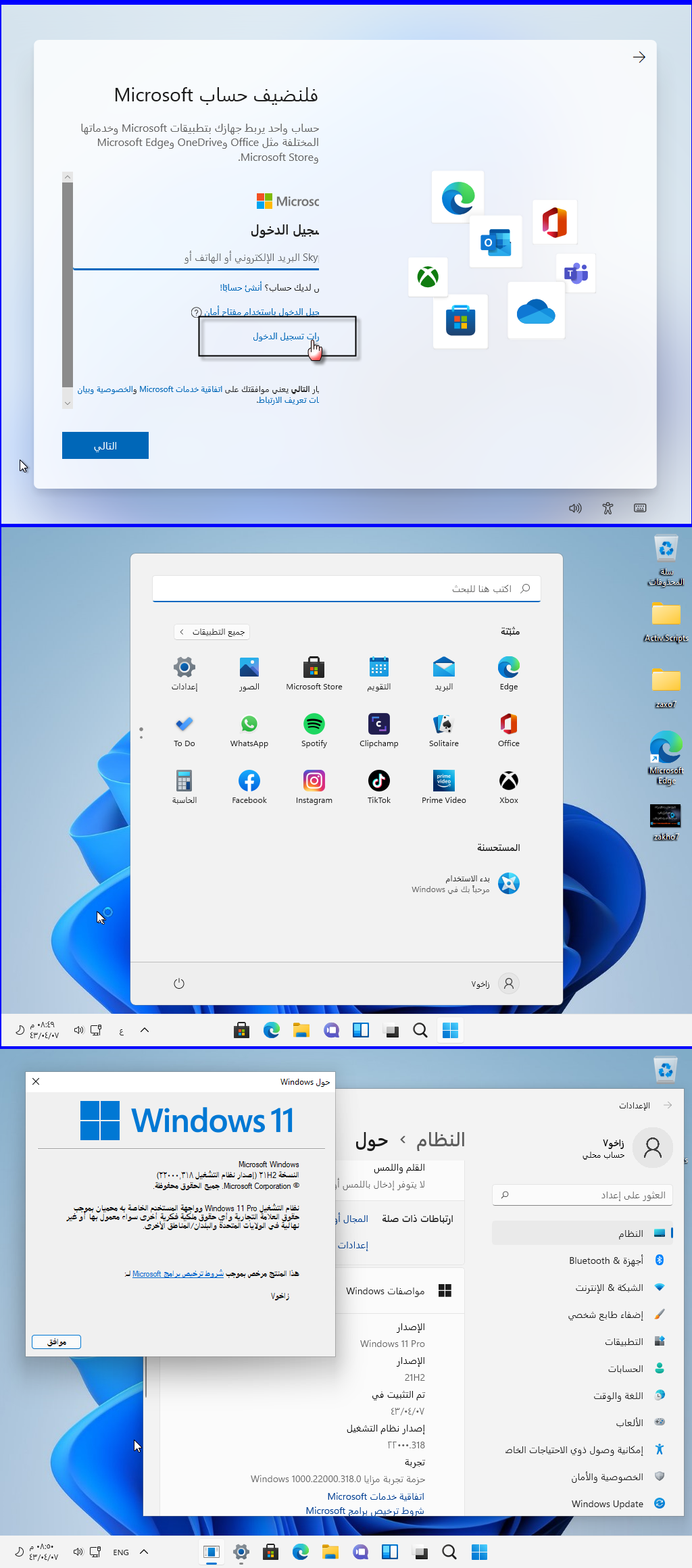Open pinned Edge app in Start menu
692x1568 pixels.
pyautogui.click(x=509, y=674)
